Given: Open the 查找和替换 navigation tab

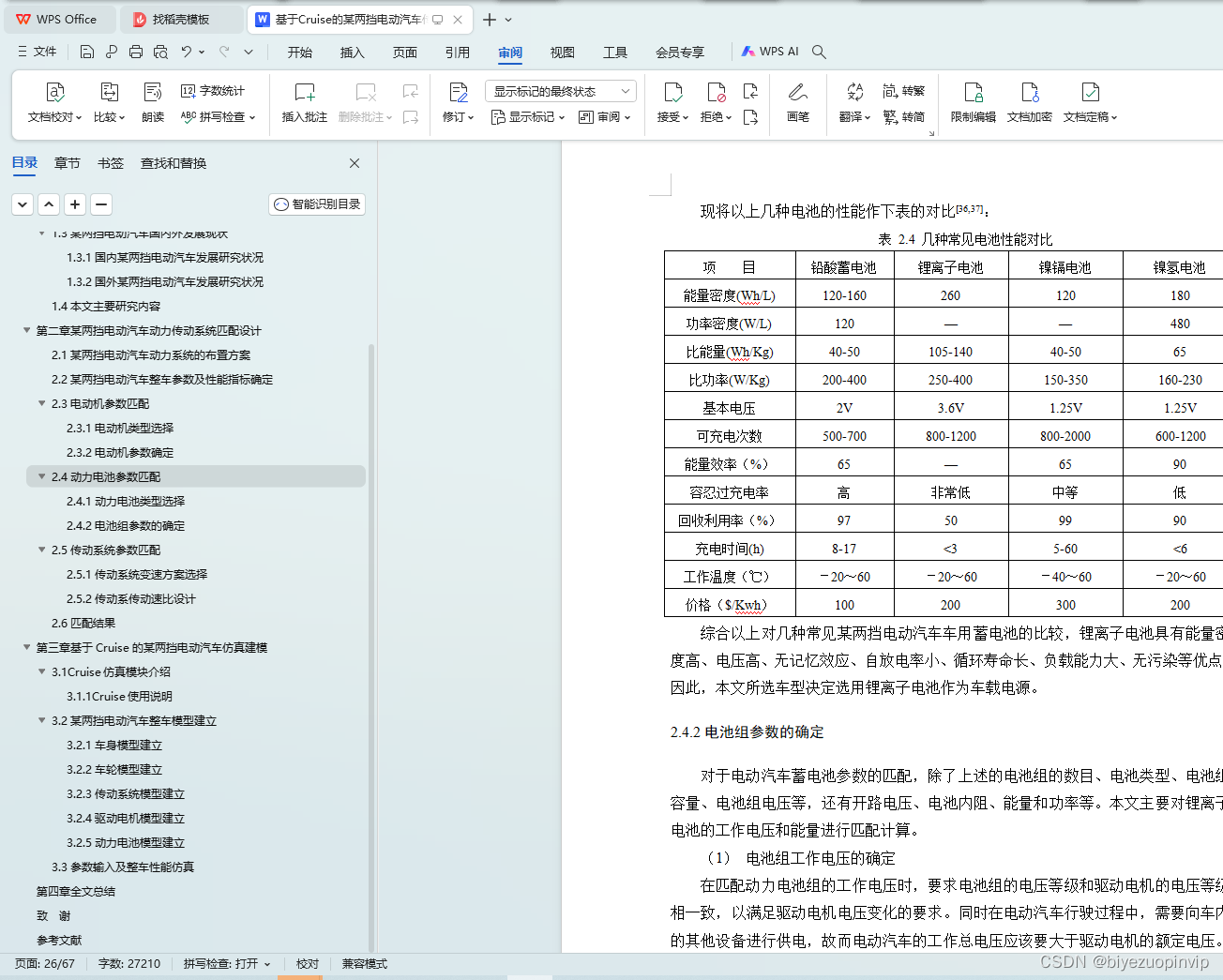Looking at the screenshot, I should click(174, 163).
